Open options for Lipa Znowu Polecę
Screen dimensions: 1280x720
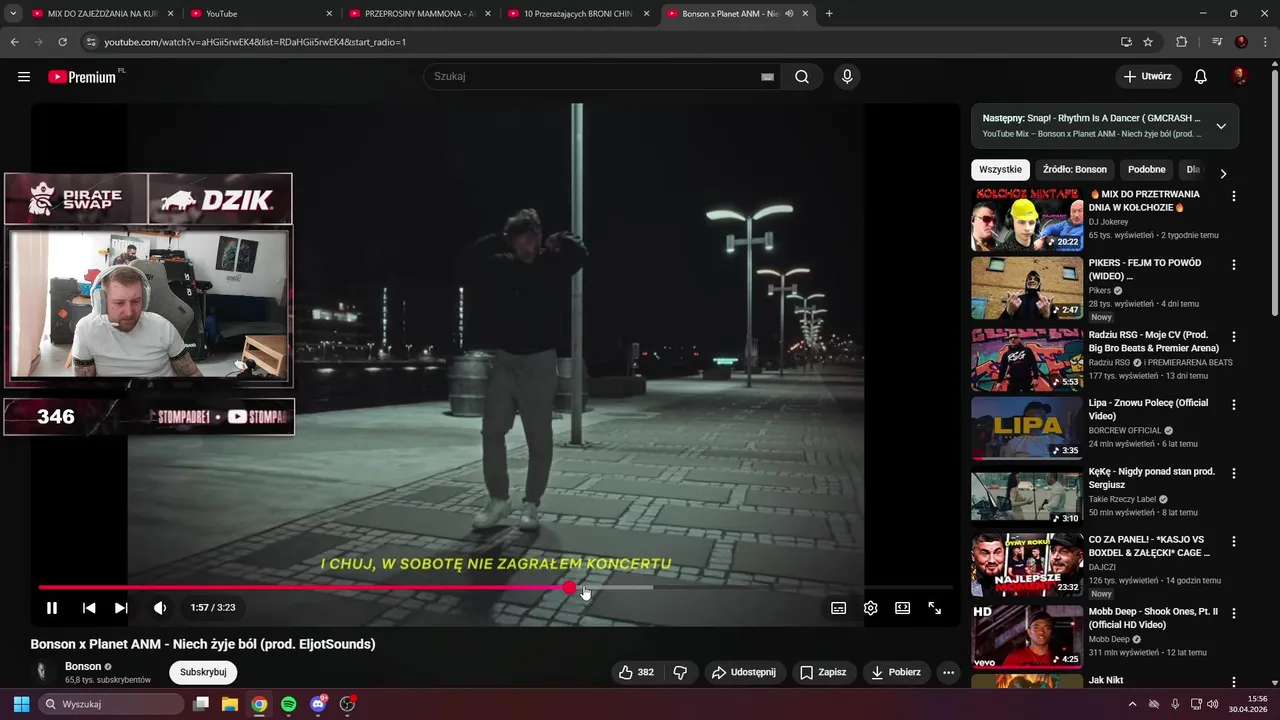point(1234,405)
